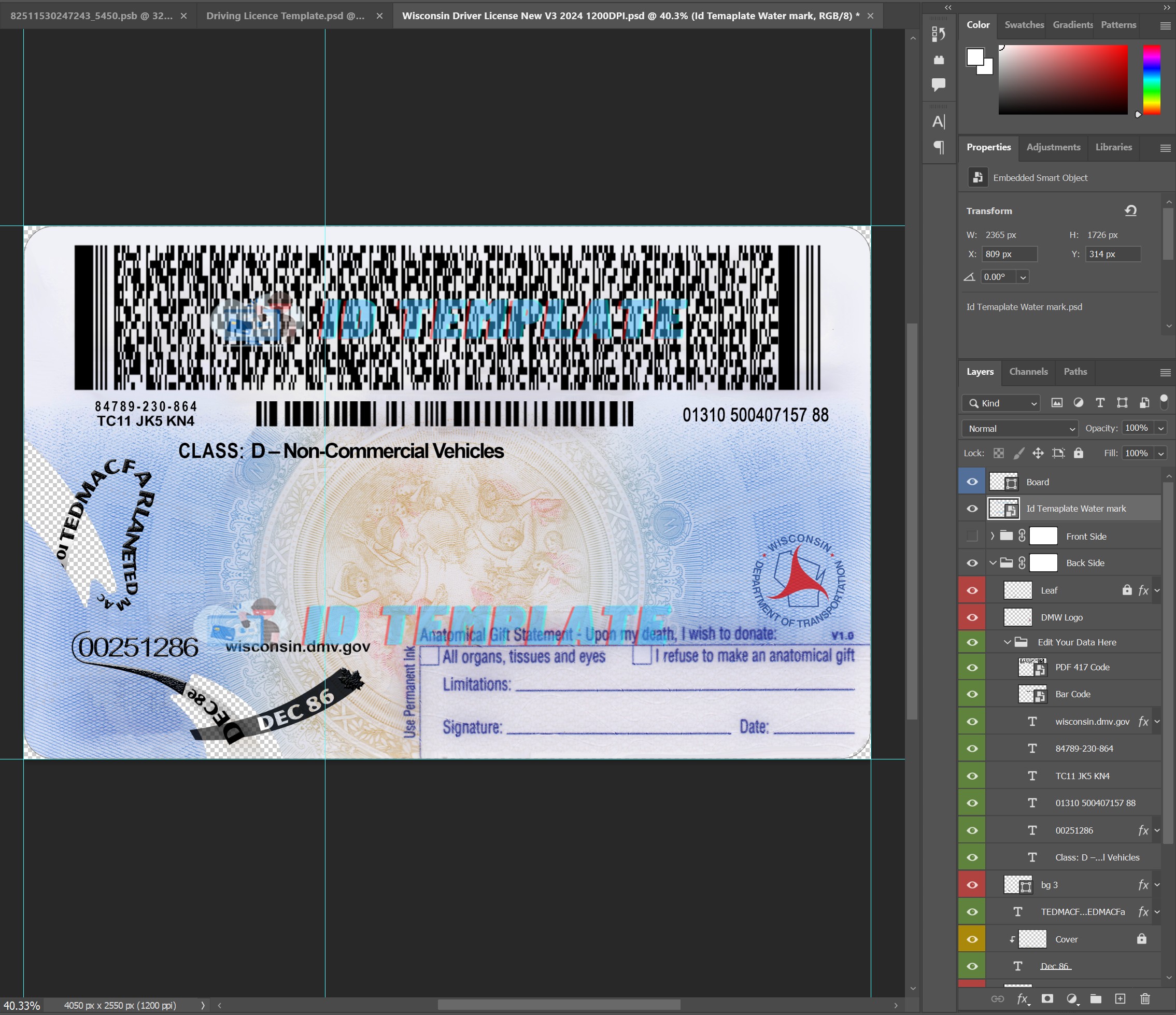Switch to the Patterns tab
Image resolution: width=1176 pixels, height=1015 pixels.
point(1118,25)
